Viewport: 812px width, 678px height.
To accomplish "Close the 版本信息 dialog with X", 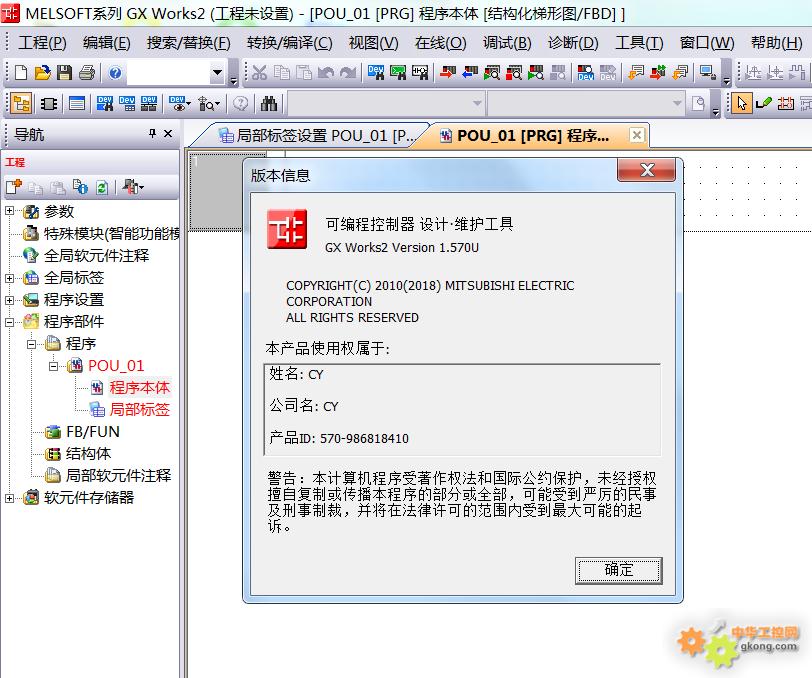I will click(647, 170).
